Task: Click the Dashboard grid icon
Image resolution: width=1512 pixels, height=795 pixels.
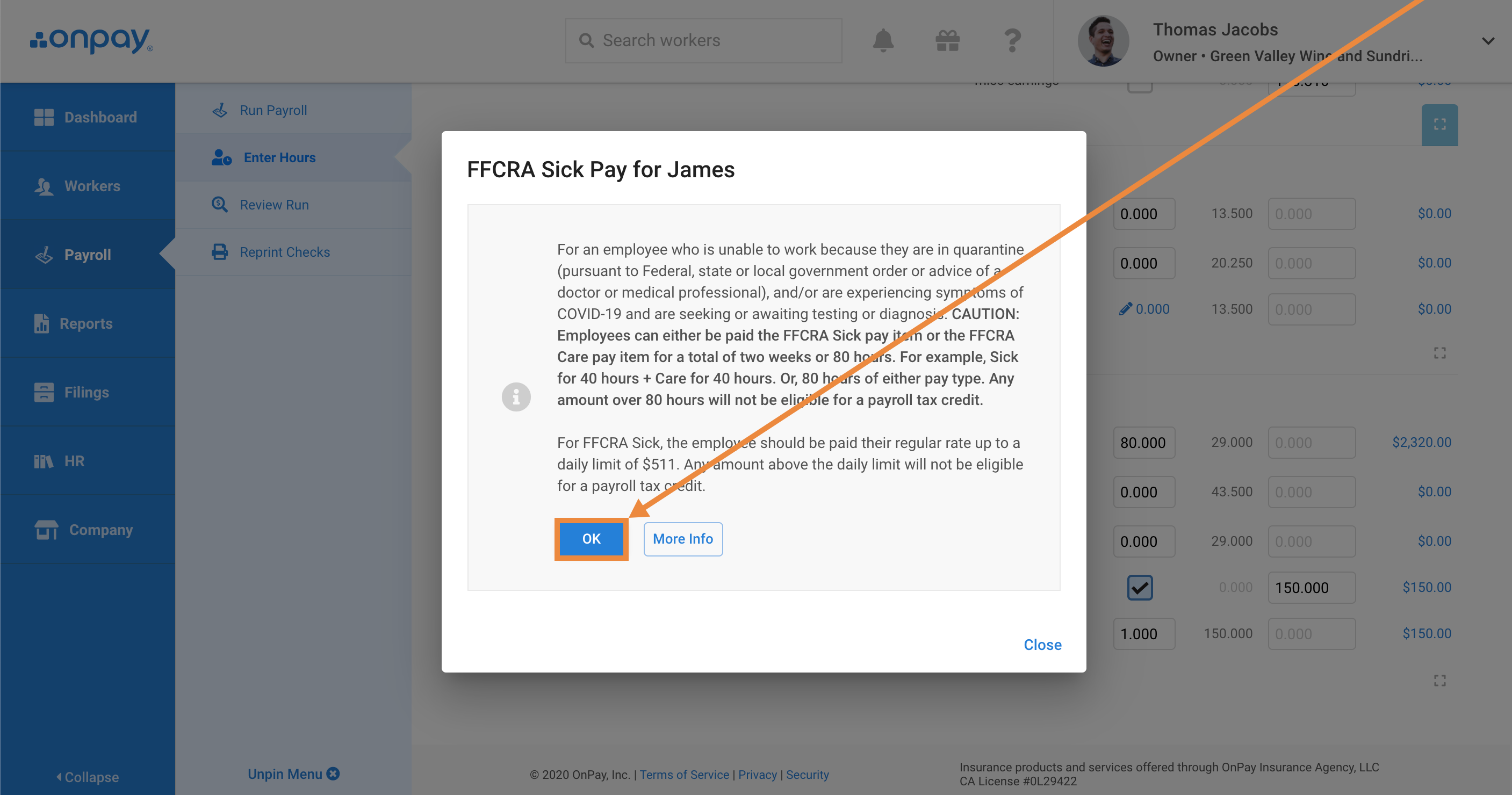Action: pos(44,117)
